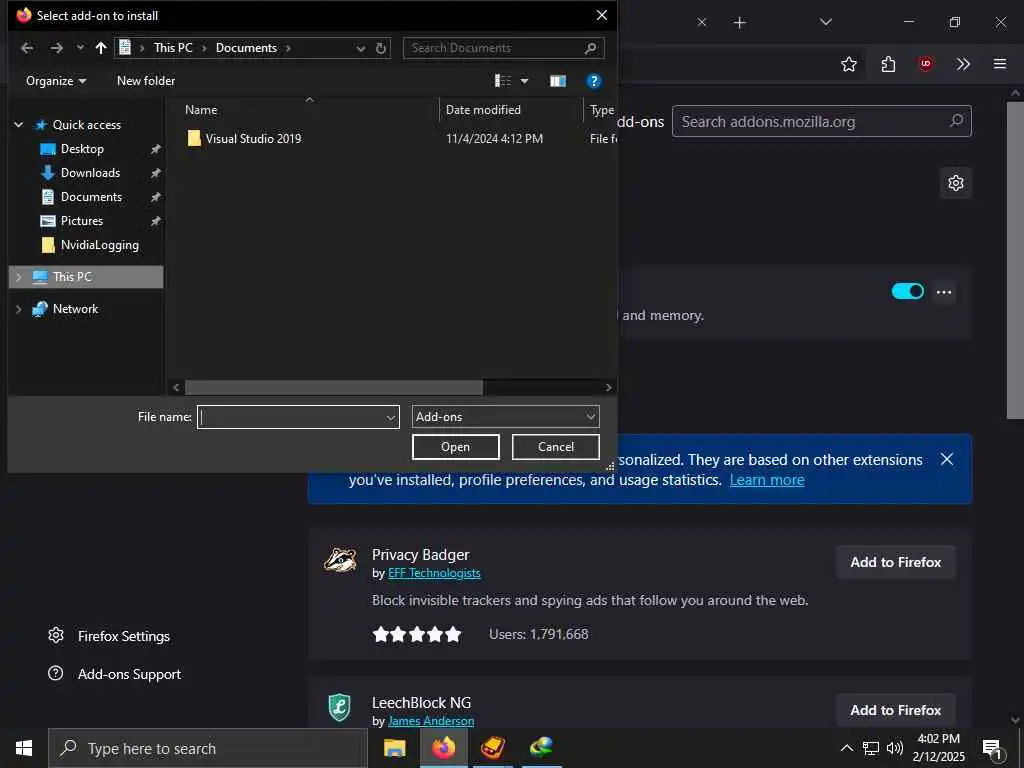Select Quick access in navigation pane

[86, 125]
